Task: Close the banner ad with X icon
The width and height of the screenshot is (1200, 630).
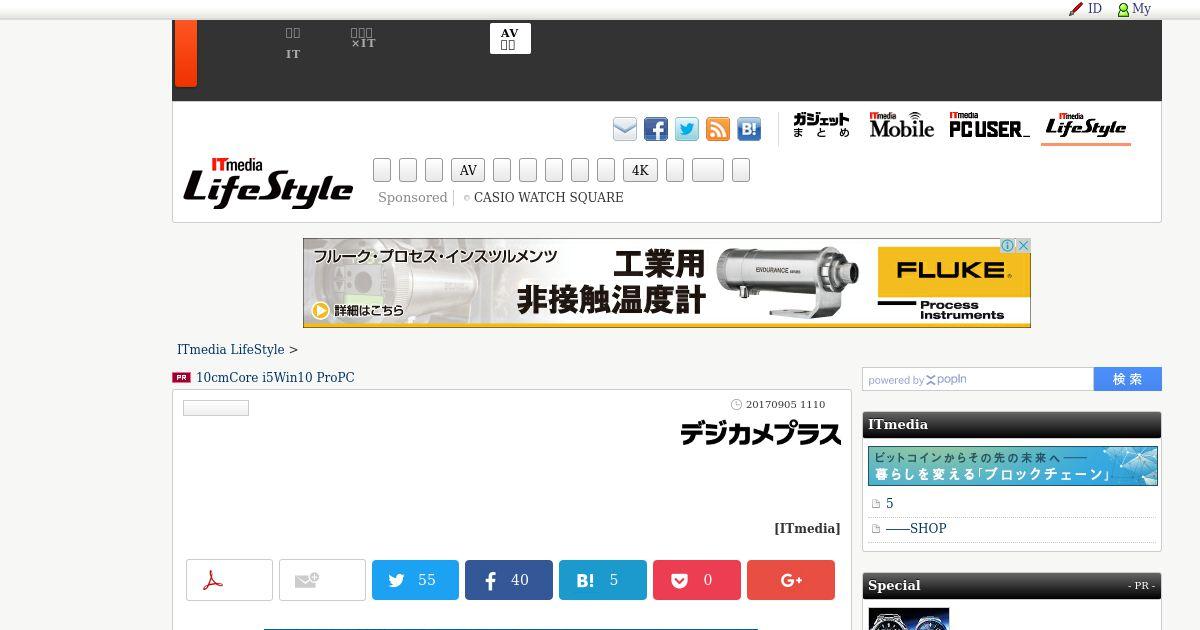Action: click(x=1023, y=246)
